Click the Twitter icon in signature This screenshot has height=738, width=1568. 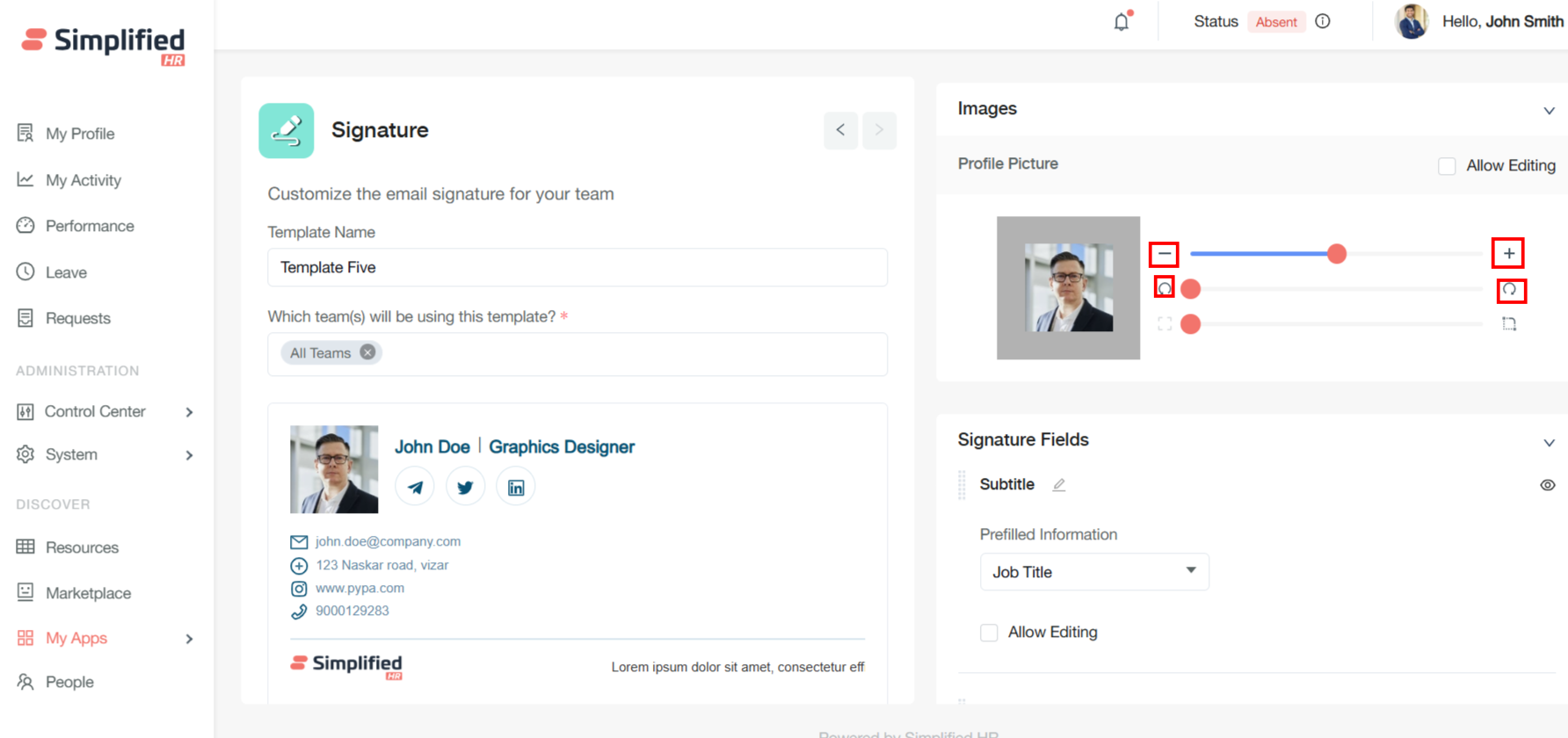tap(465, 488)
